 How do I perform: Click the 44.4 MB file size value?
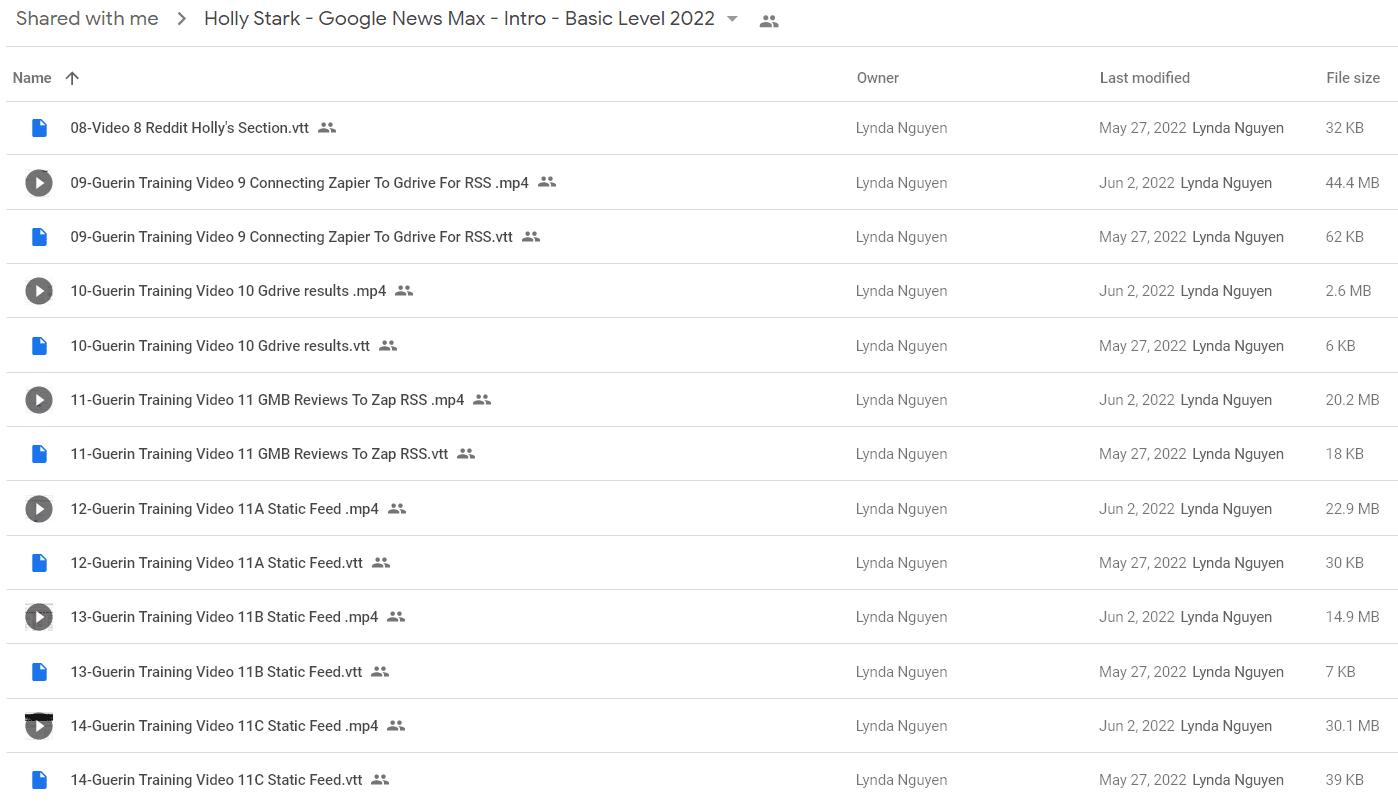tap(1352, 183)
